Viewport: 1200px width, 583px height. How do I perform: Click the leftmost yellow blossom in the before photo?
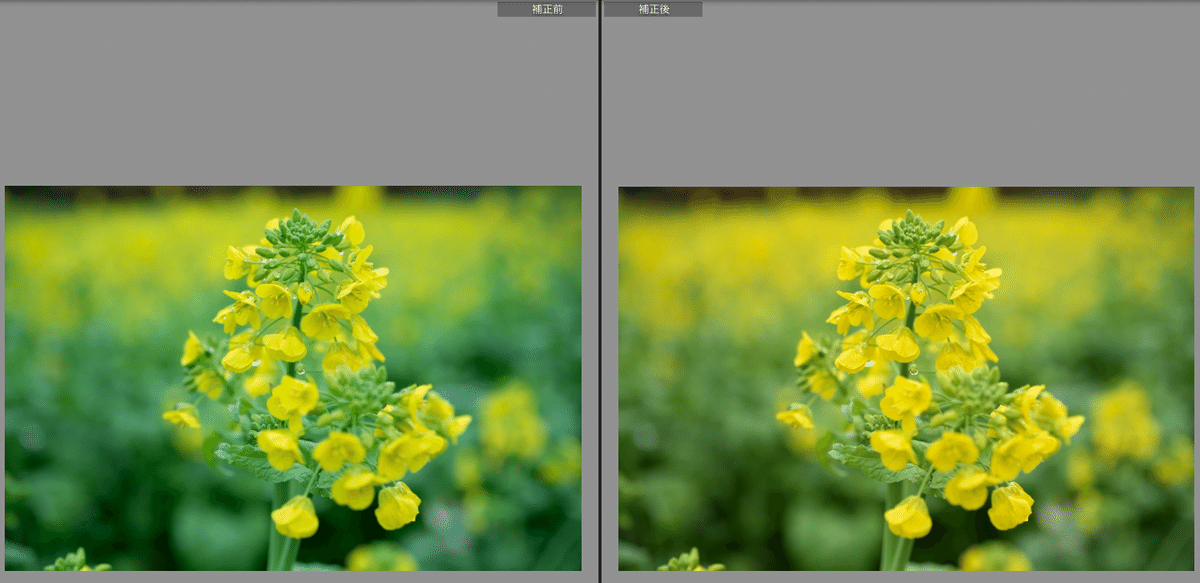point(181,417)
